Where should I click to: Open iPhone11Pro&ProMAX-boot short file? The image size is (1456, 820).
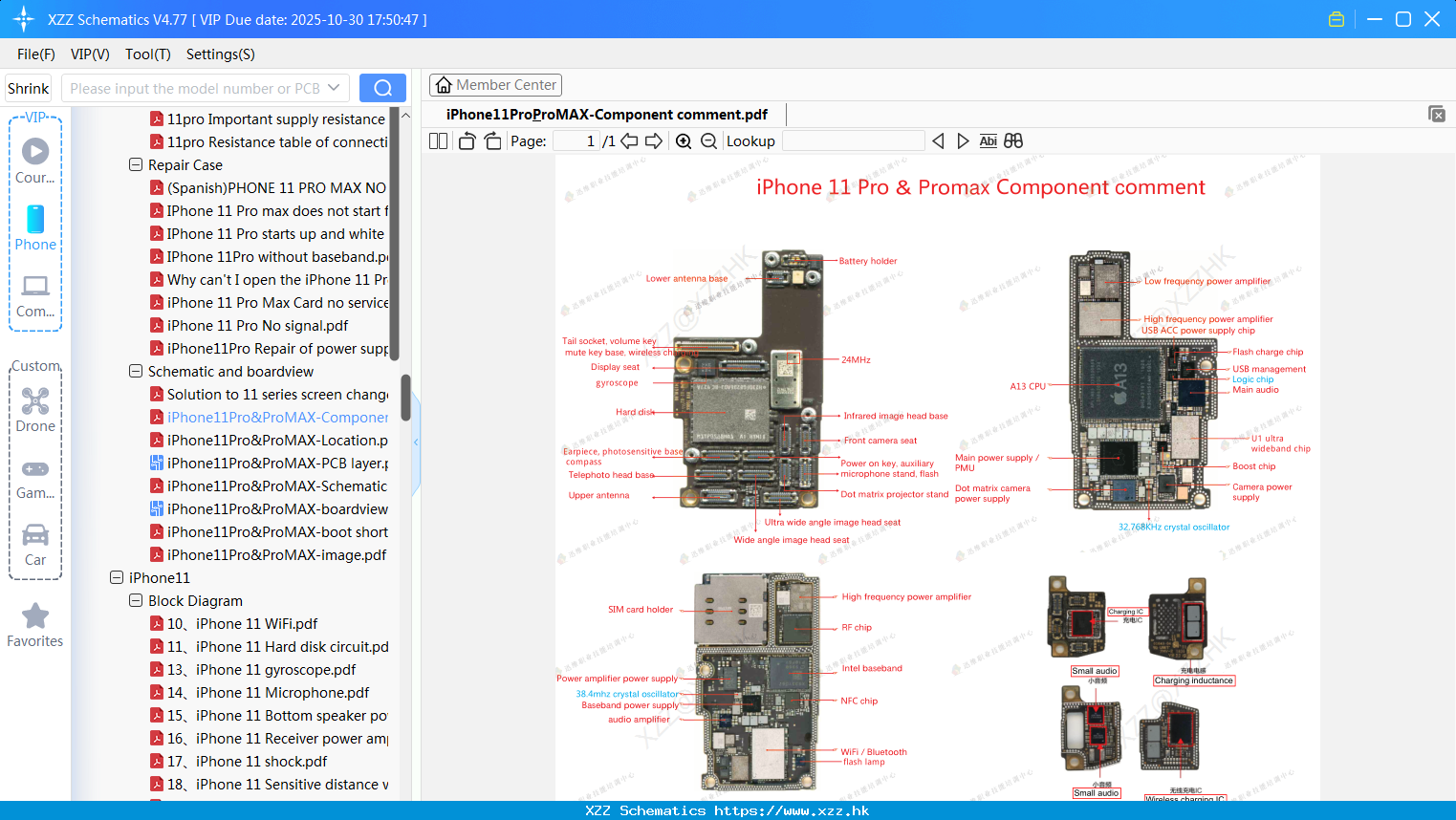click(269, 531)
